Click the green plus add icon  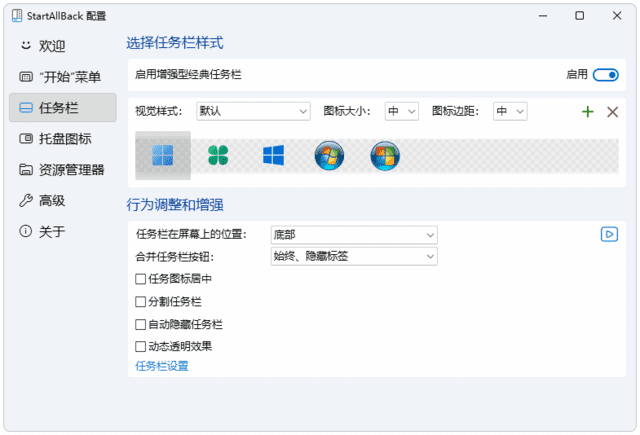pos(587,111)
